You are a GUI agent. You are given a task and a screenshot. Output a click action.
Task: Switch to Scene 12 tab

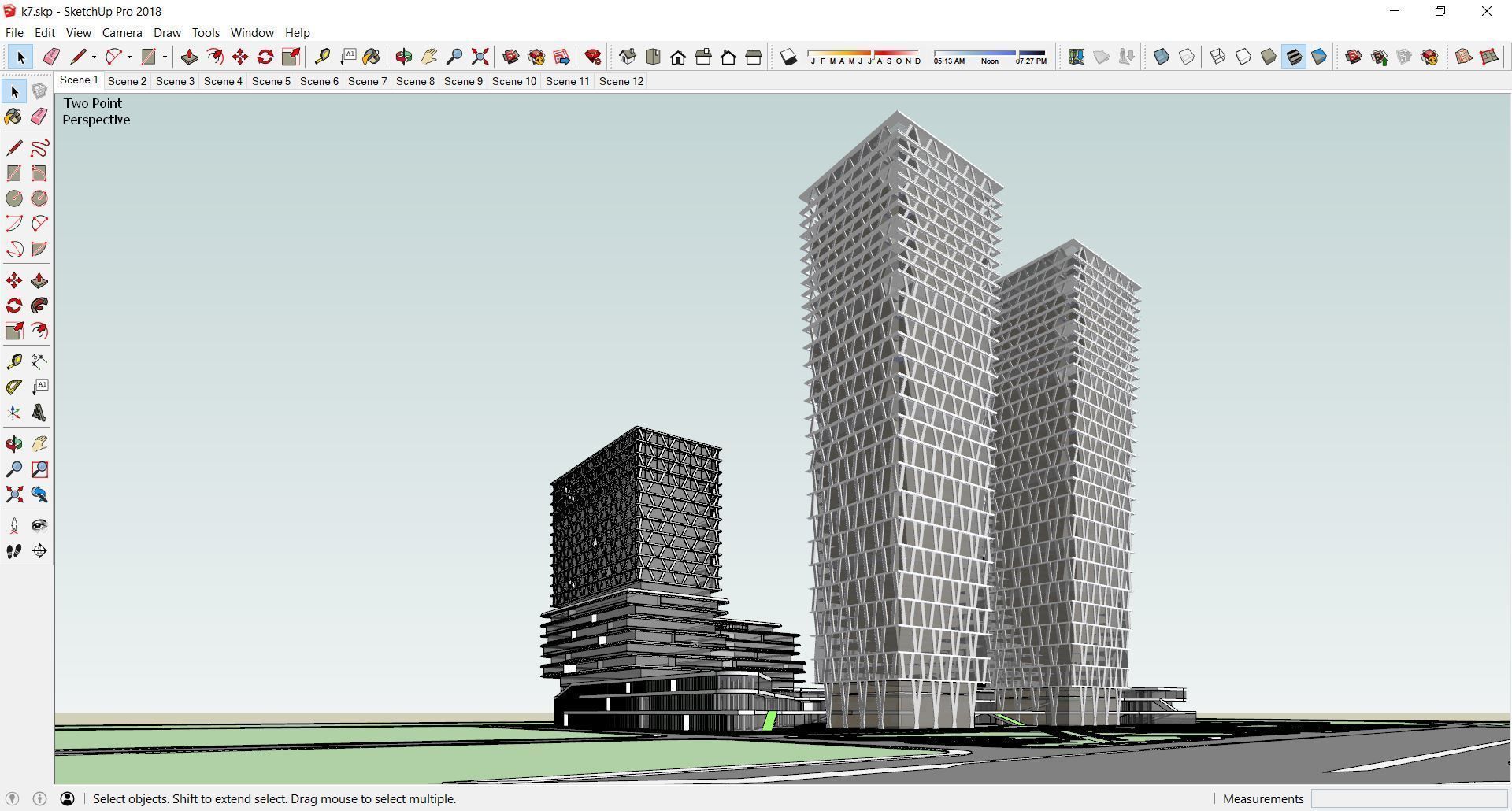pos(621,81)
